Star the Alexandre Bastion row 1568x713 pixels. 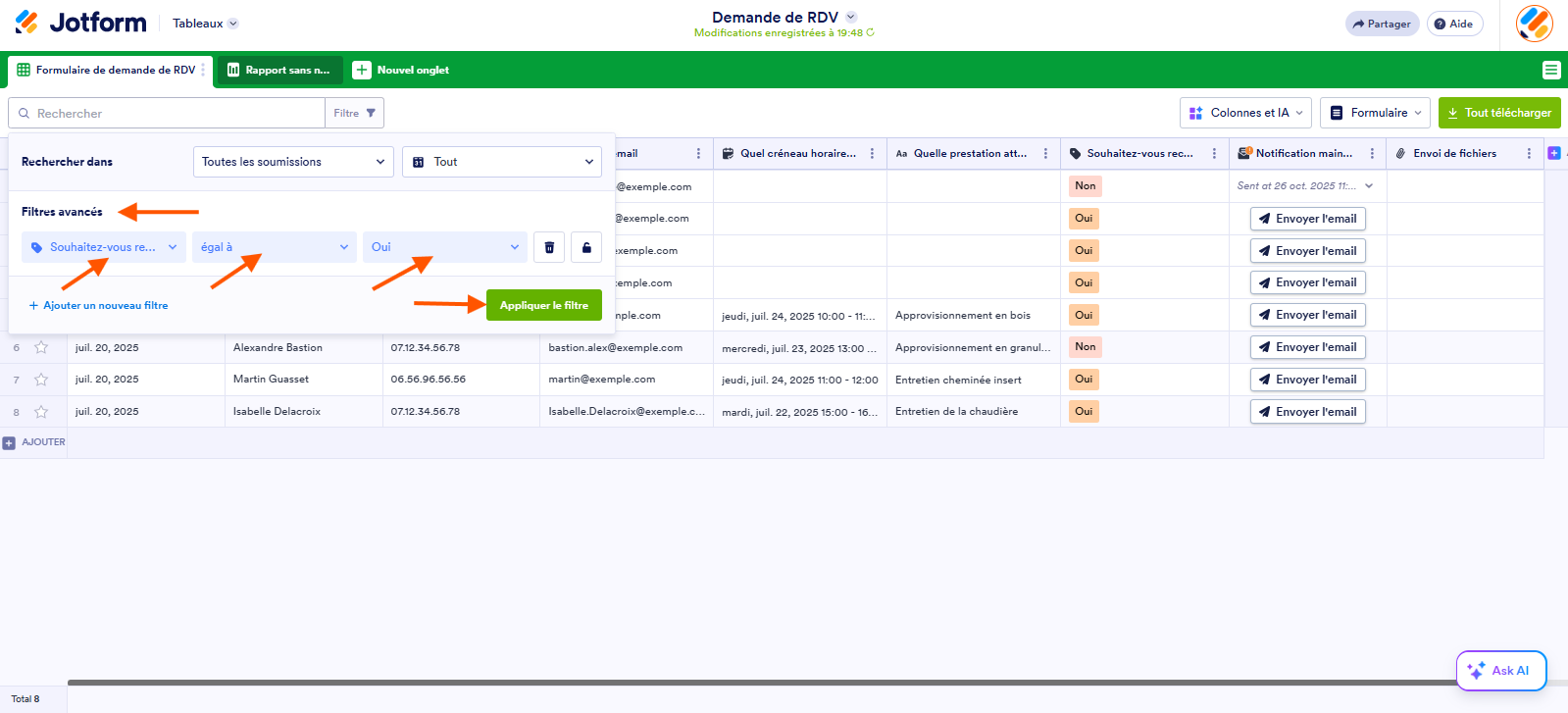point(41,347)
